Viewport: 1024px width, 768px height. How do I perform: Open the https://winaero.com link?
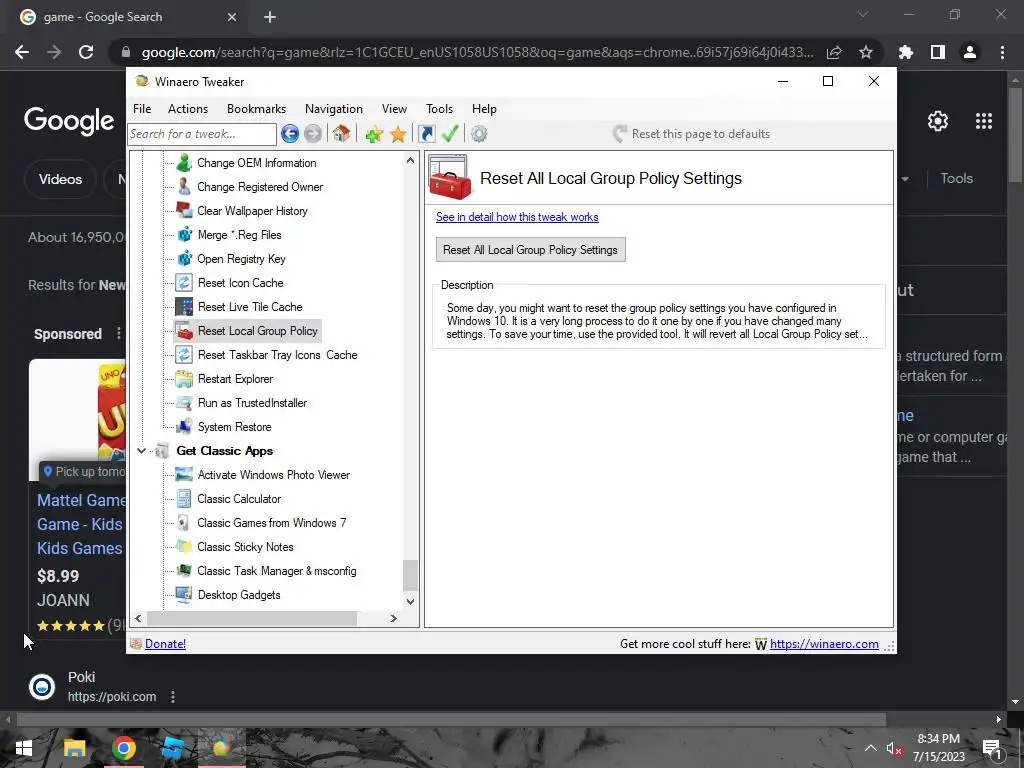coord(824,644)
